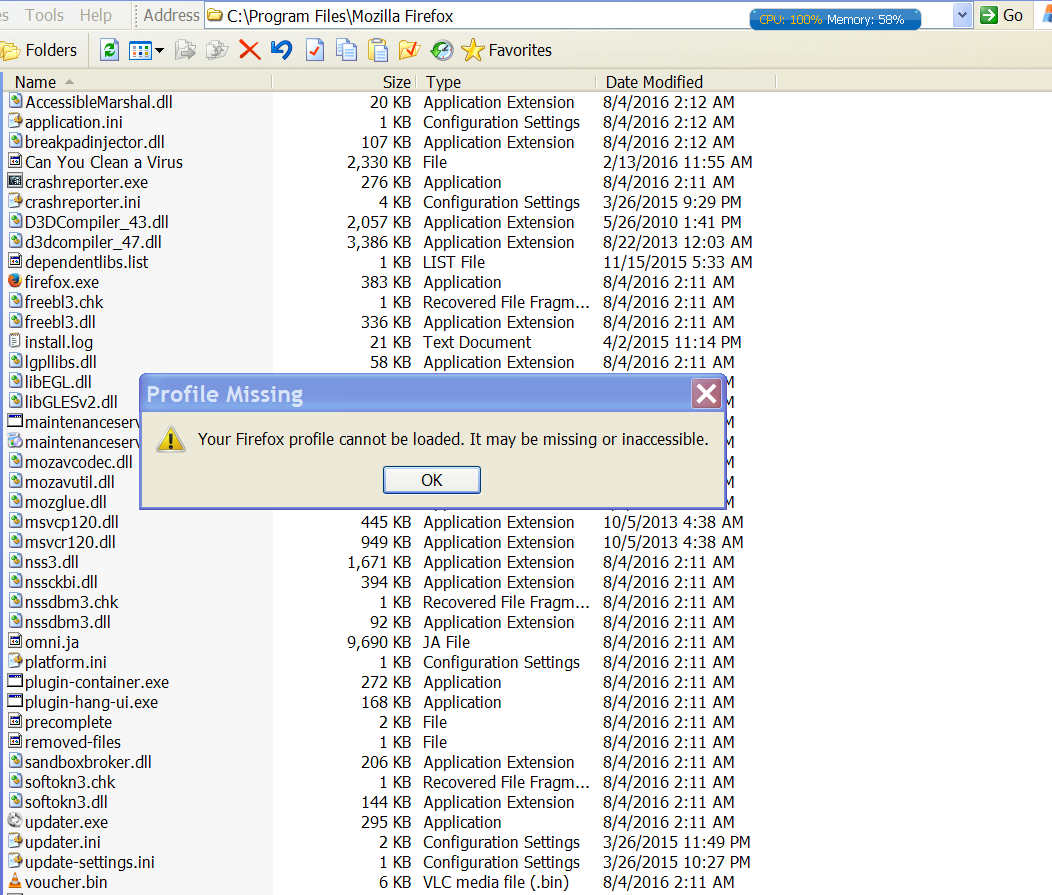Click the Go button
The image size is (1052, 895).
pos(1002,15)
